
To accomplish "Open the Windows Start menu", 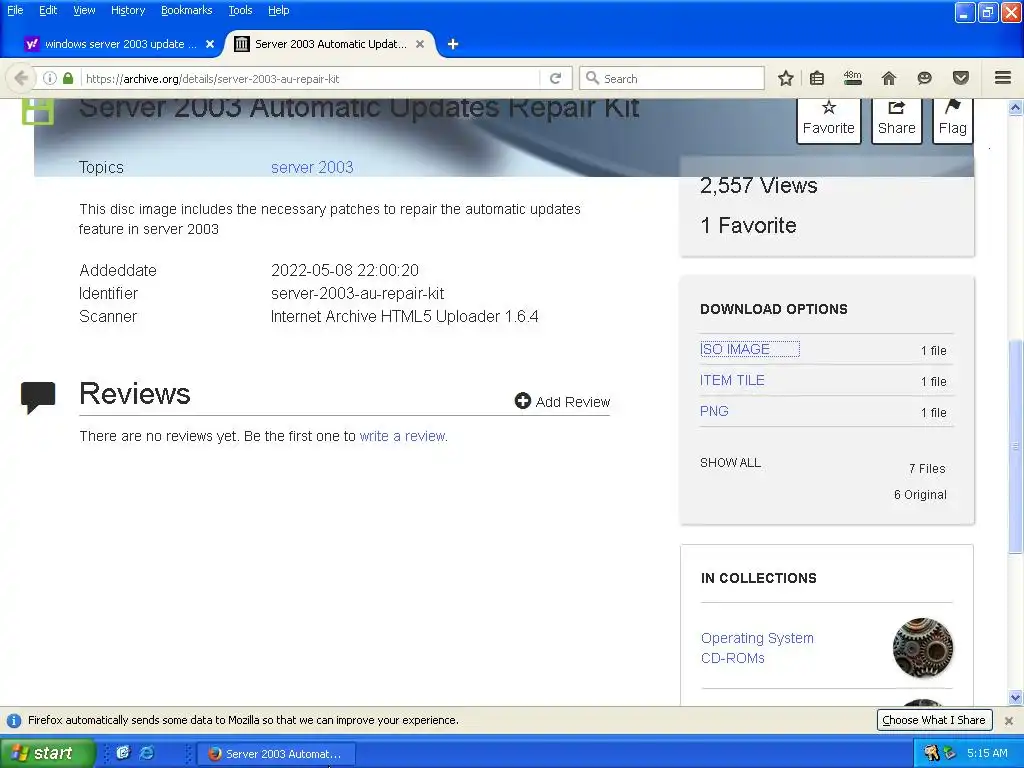I will coord(47,753).
